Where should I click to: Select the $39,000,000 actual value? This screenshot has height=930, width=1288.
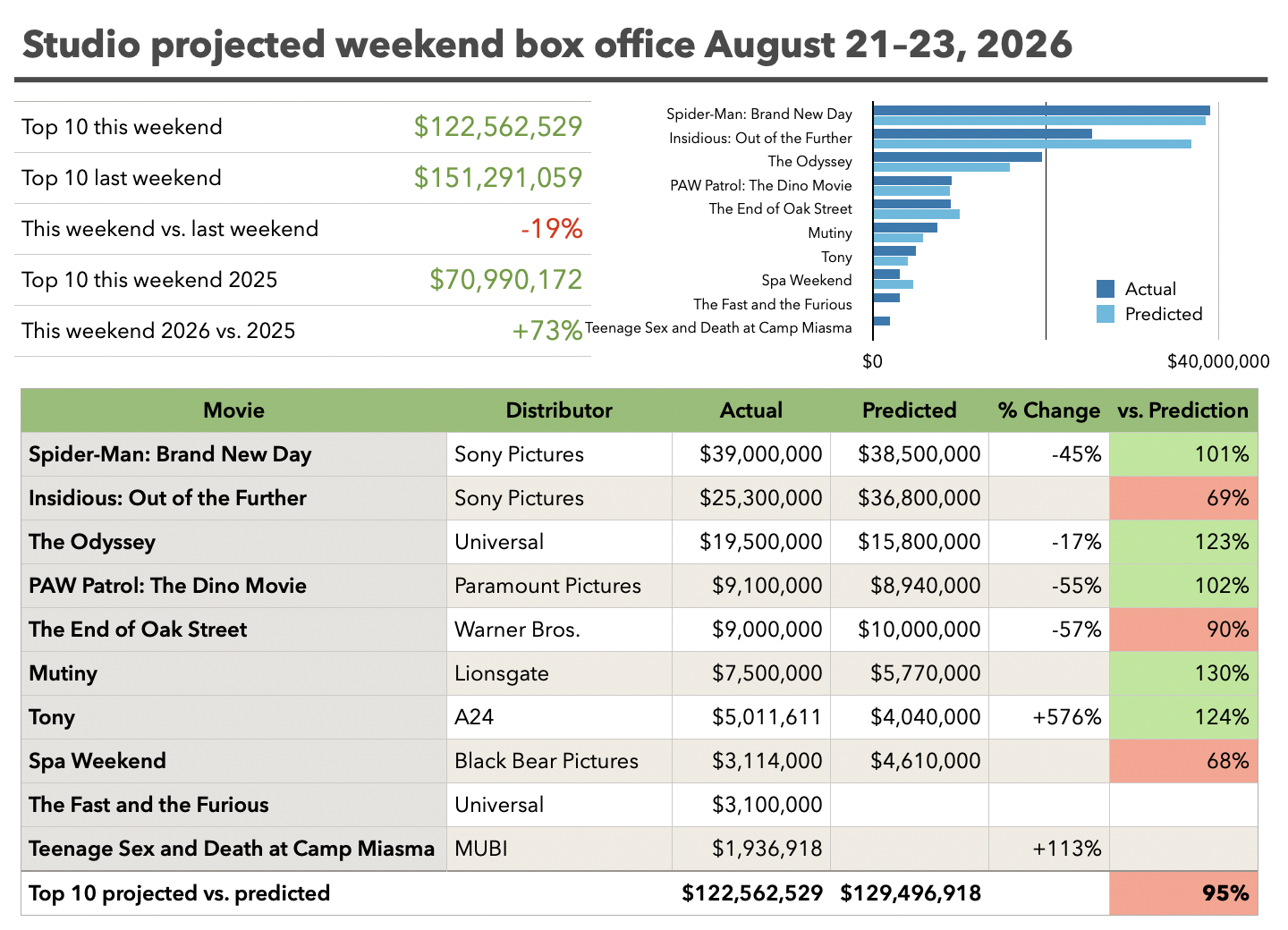[x=751, y=454]
